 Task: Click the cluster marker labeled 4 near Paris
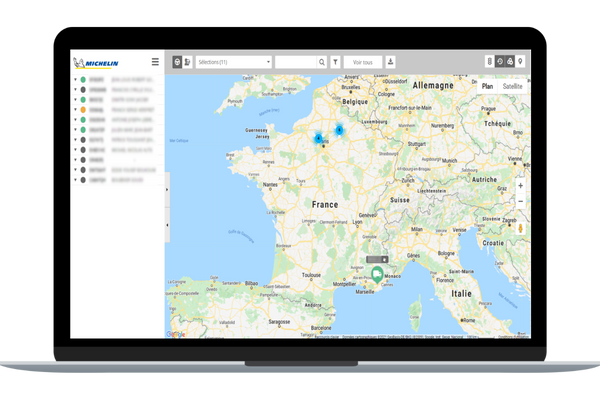pos(318,138)
